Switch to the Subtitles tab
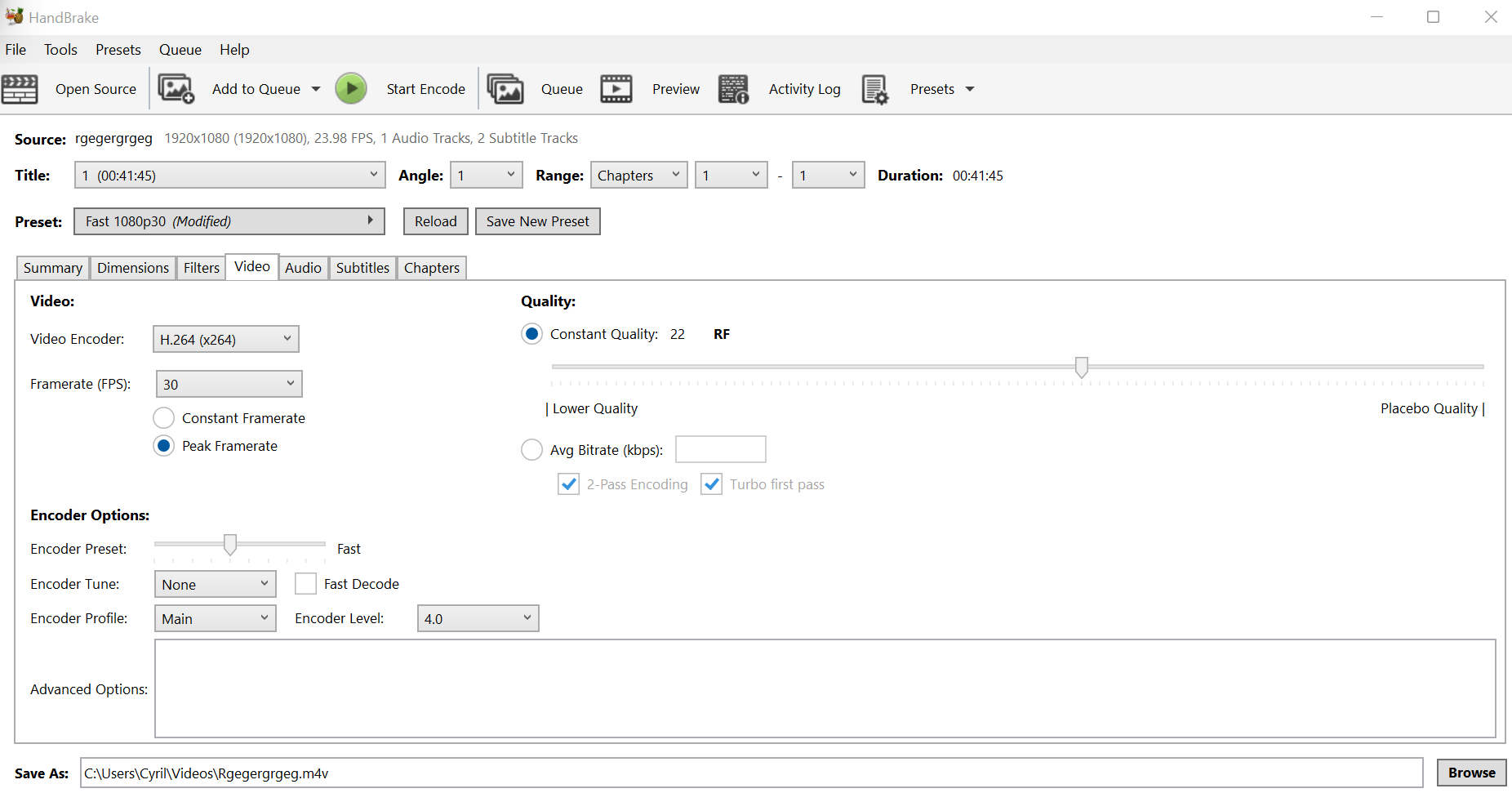 [362, 267]
